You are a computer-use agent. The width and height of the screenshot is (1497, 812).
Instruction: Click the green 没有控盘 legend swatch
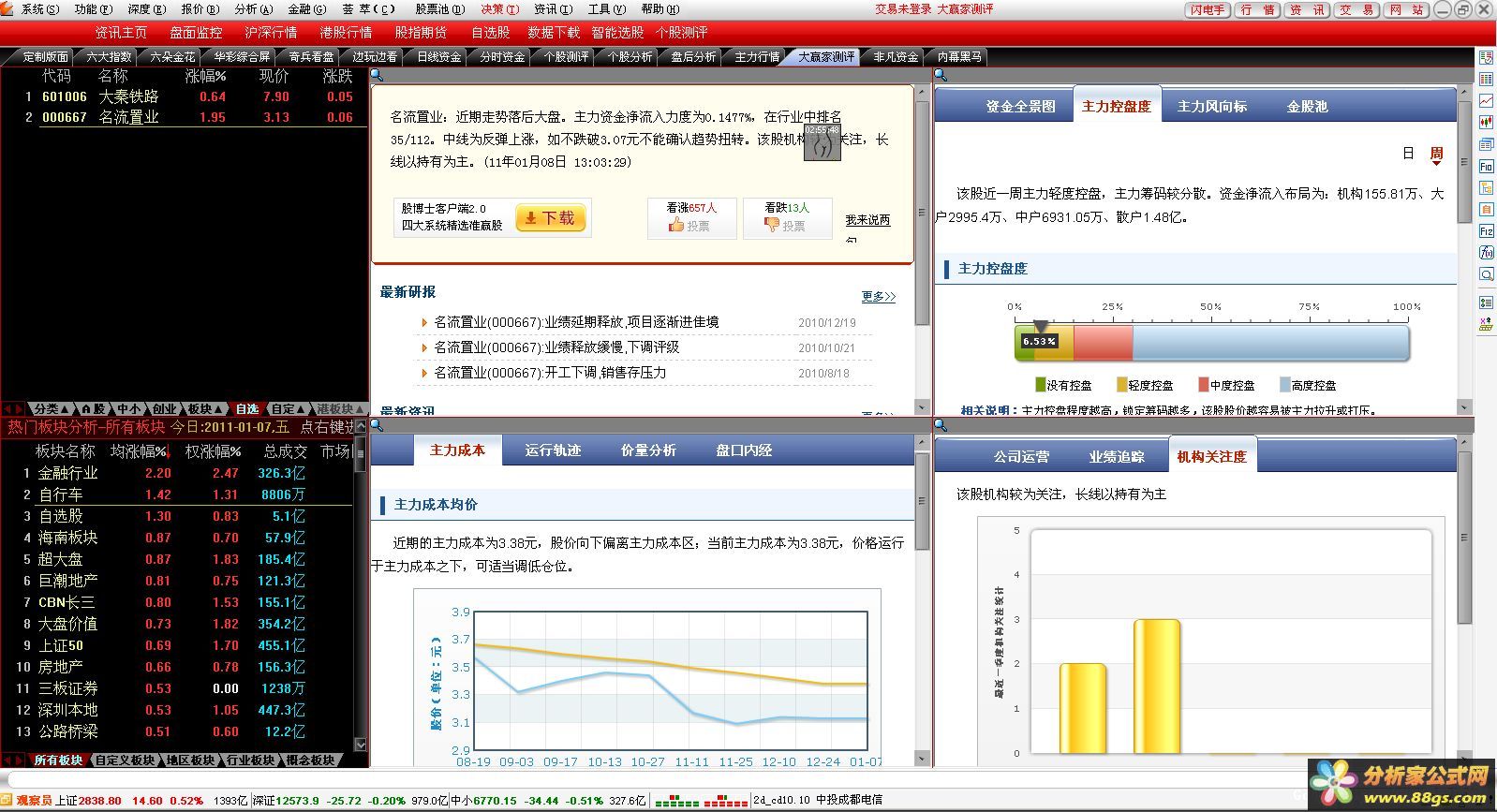[x=1041, y=385]
